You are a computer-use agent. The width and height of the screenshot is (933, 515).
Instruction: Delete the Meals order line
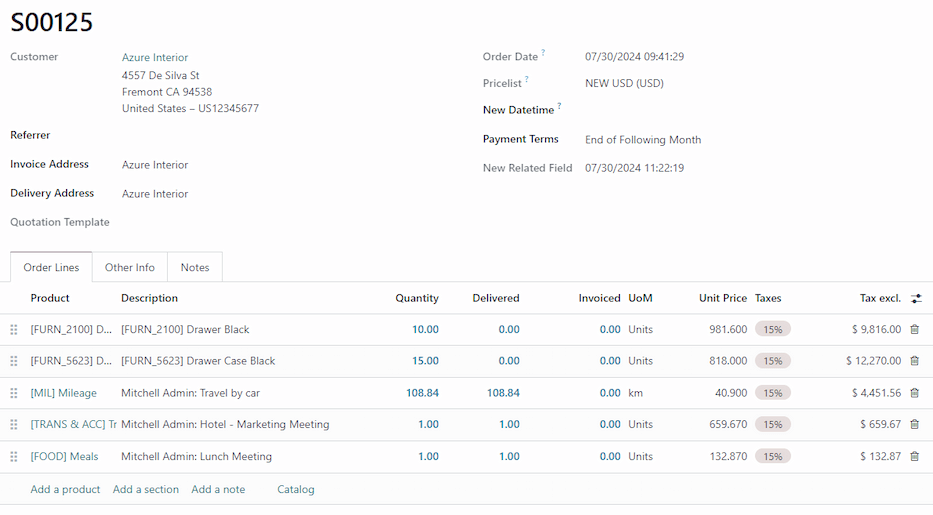tap(914, 456)
